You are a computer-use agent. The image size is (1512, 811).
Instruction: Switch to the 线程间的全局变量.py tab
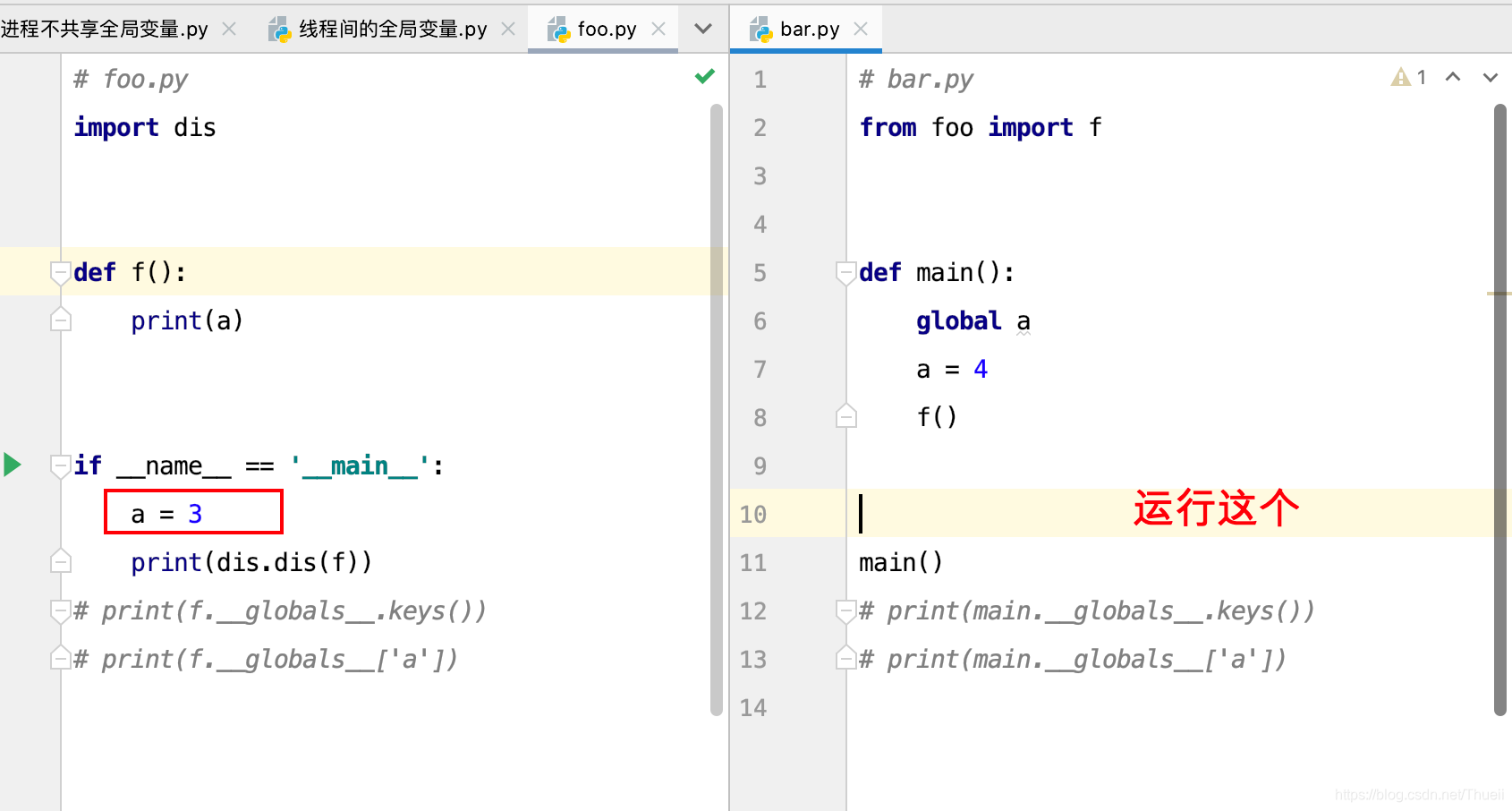392,29
